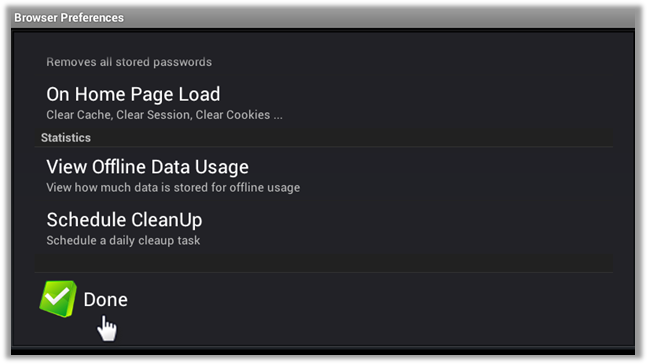Open On Home Page Load setting
648x364 pixels.
click(x=324, y=103)
